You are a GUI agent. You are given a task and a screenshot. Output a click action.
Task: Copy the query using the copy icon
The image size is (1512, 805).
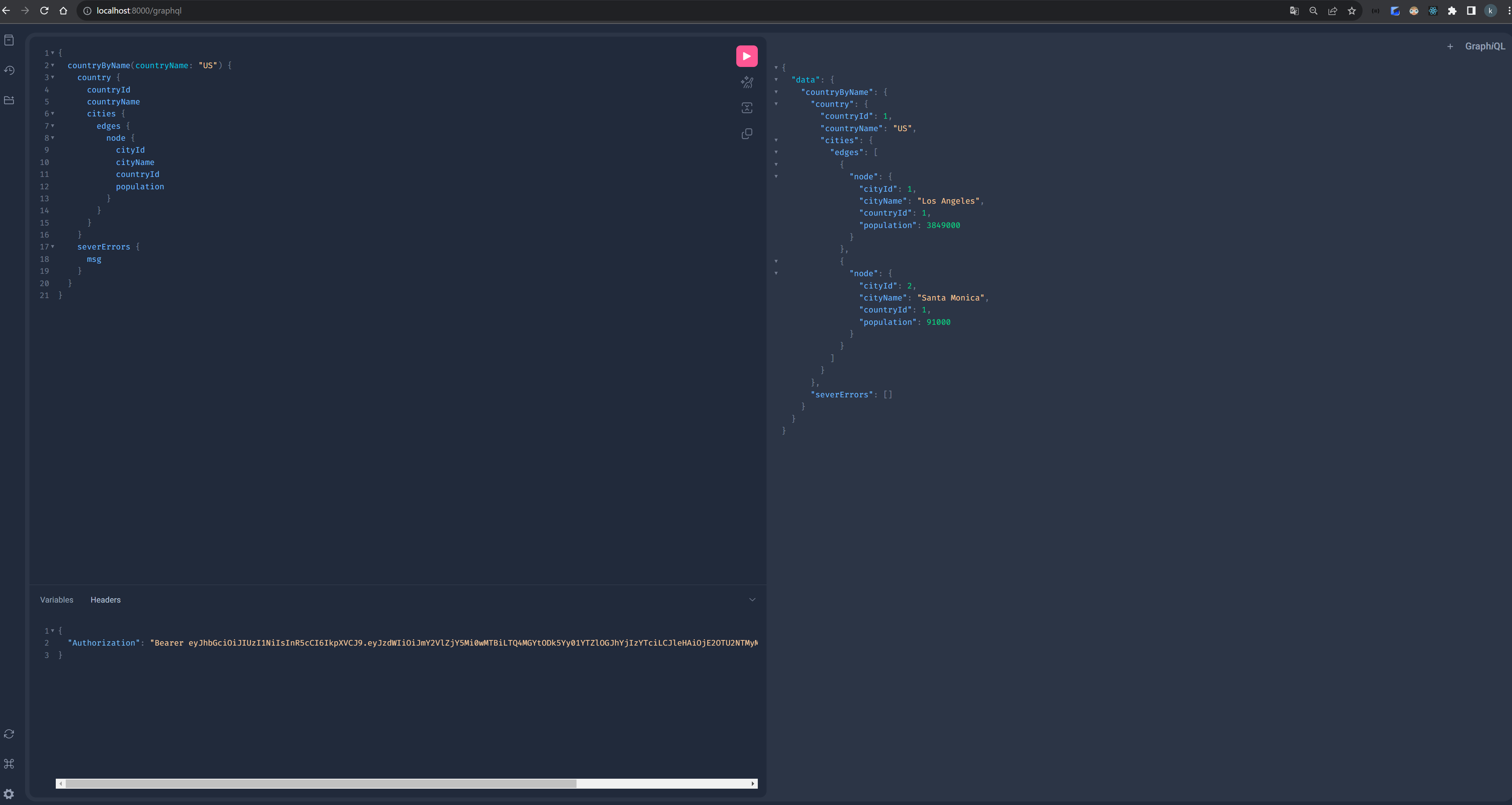coord(747,134)
